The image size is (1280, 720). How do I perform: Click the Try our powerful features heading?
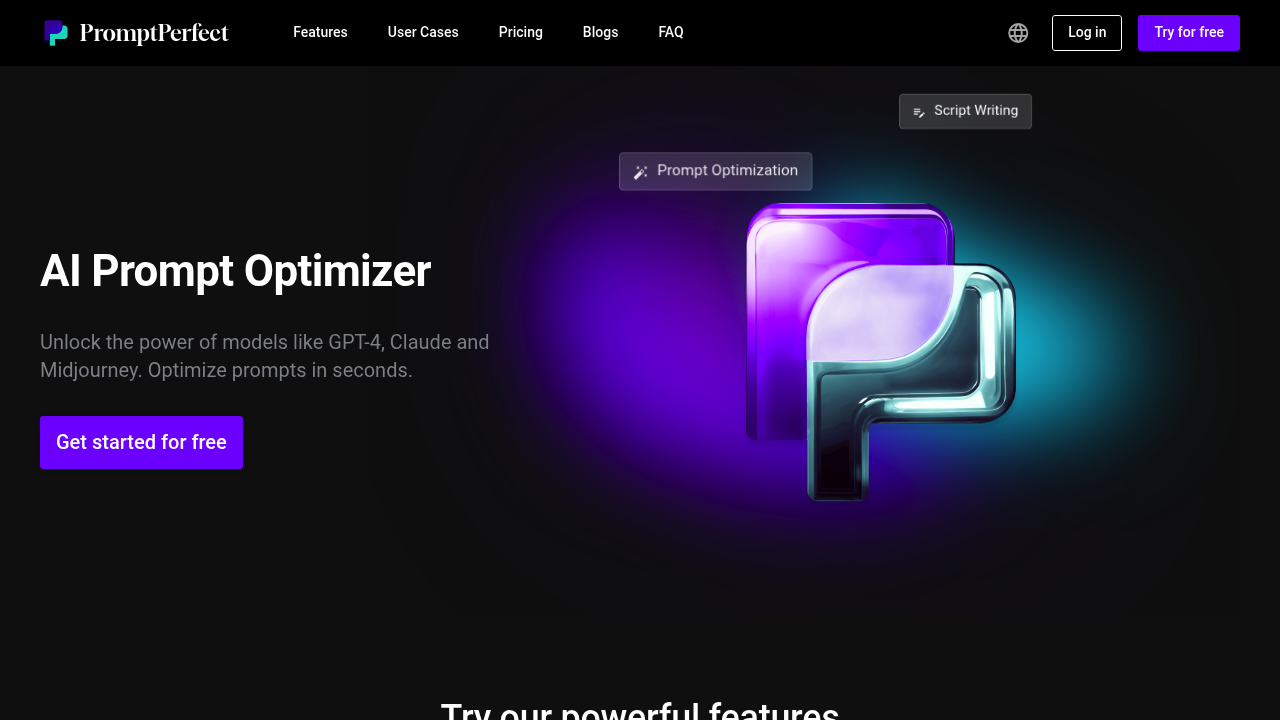pos(640,711)
